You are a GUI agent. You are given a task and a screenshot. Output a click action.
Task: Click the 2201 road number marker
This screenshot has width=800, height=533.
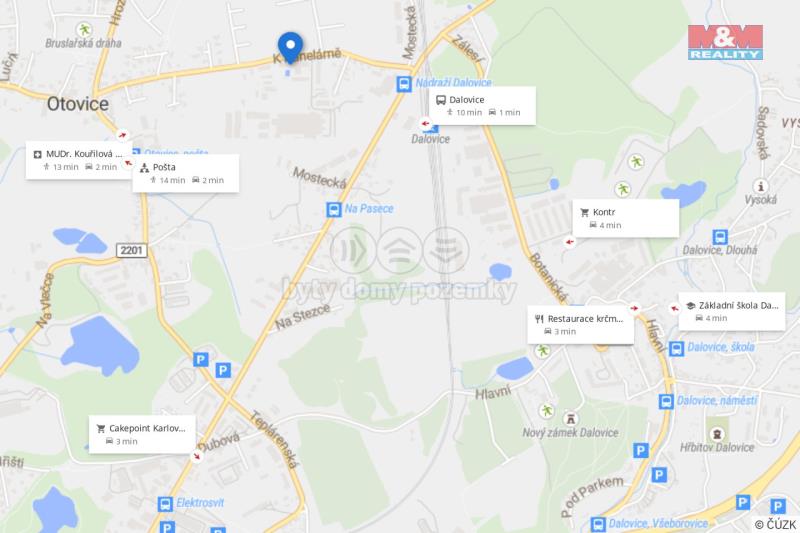pyautogui.click(x=132, y=250)
